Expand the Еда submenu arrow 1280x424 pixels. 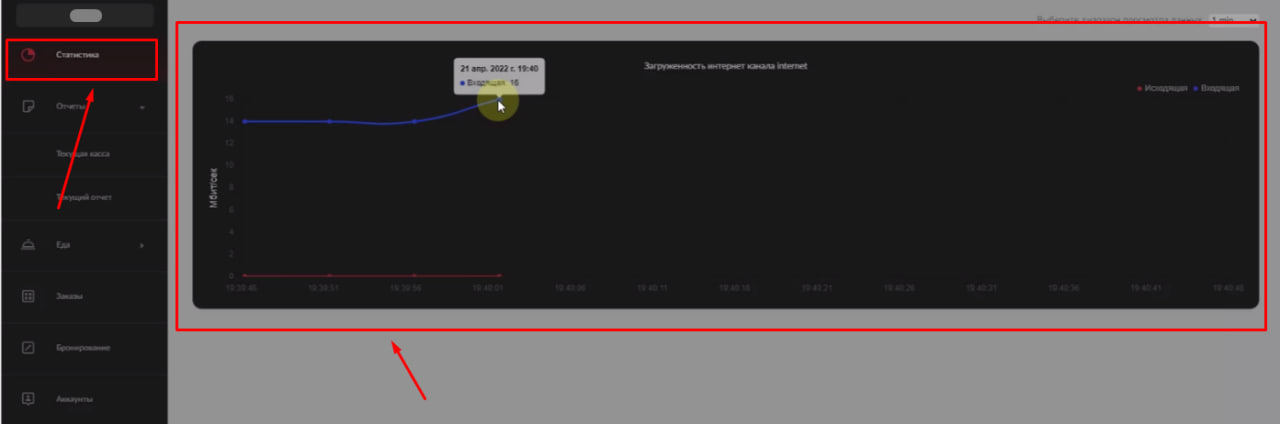pyautogui.click(x=142, y=245)
